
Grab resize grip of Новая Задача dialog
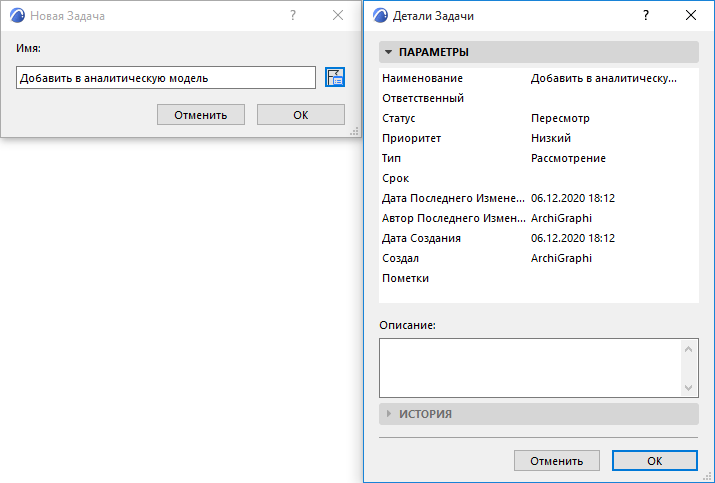pos(354,131)
